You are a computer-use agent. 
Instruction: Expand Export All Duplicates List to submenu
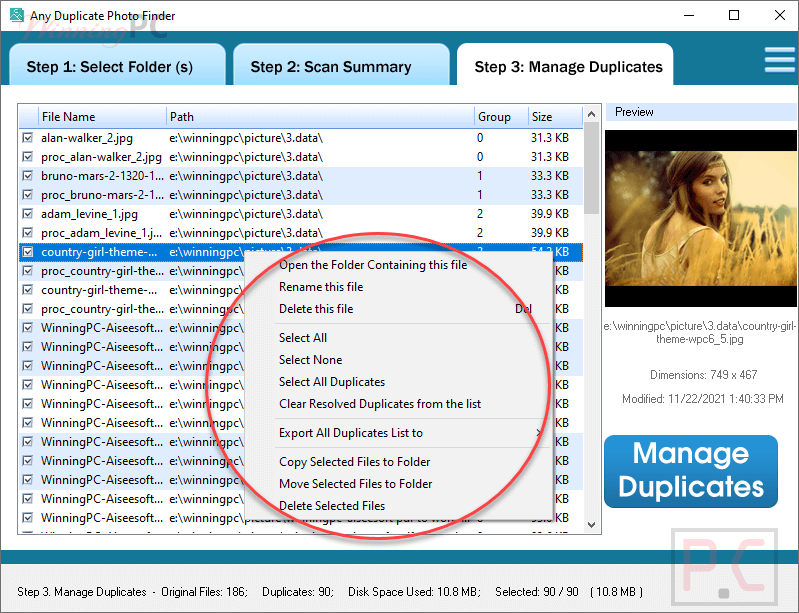(398, 433)
